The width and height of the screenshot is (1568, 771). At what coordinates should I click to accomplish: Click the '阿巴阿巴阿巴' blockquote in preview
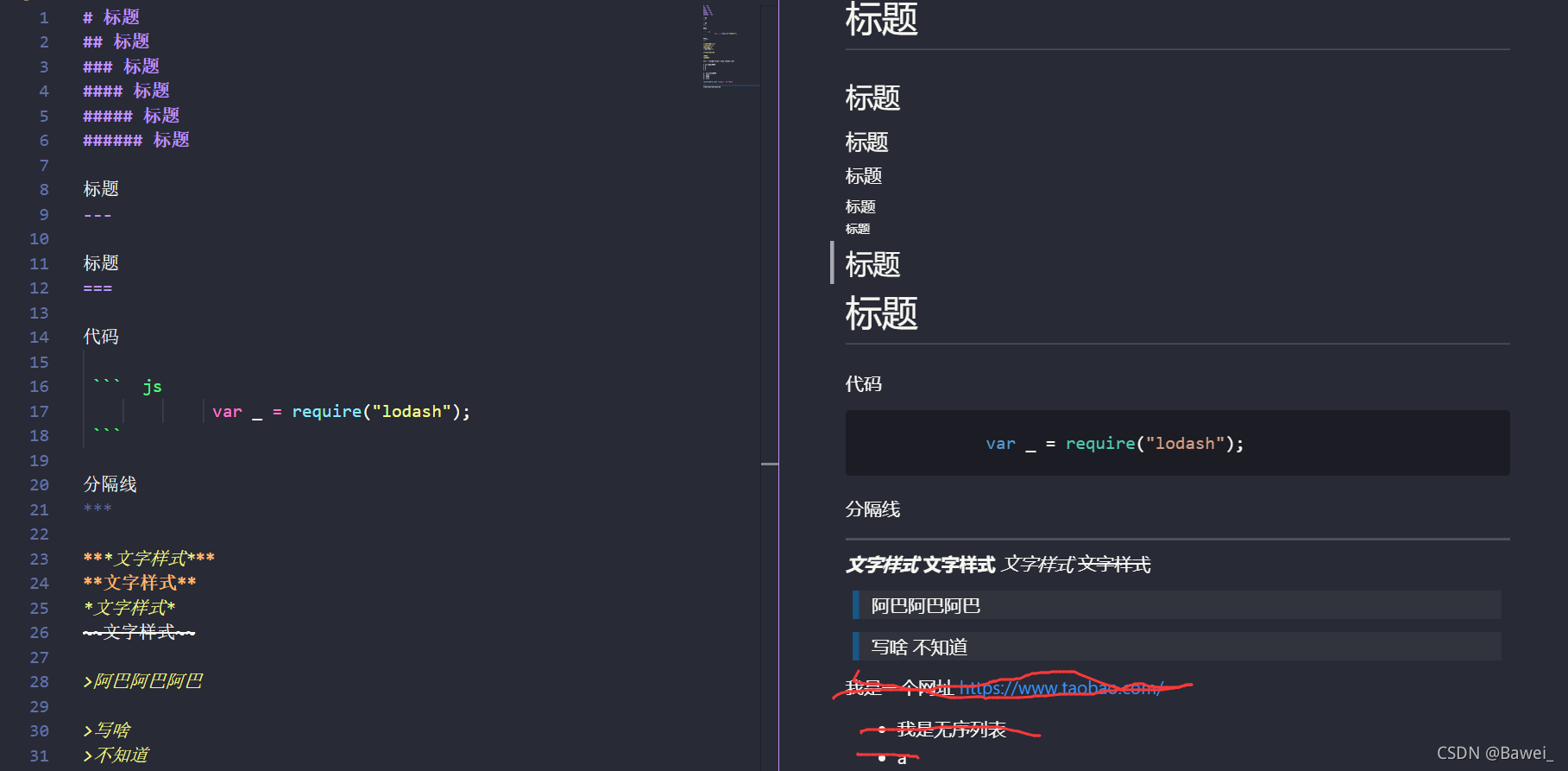tap(1177, 605)
